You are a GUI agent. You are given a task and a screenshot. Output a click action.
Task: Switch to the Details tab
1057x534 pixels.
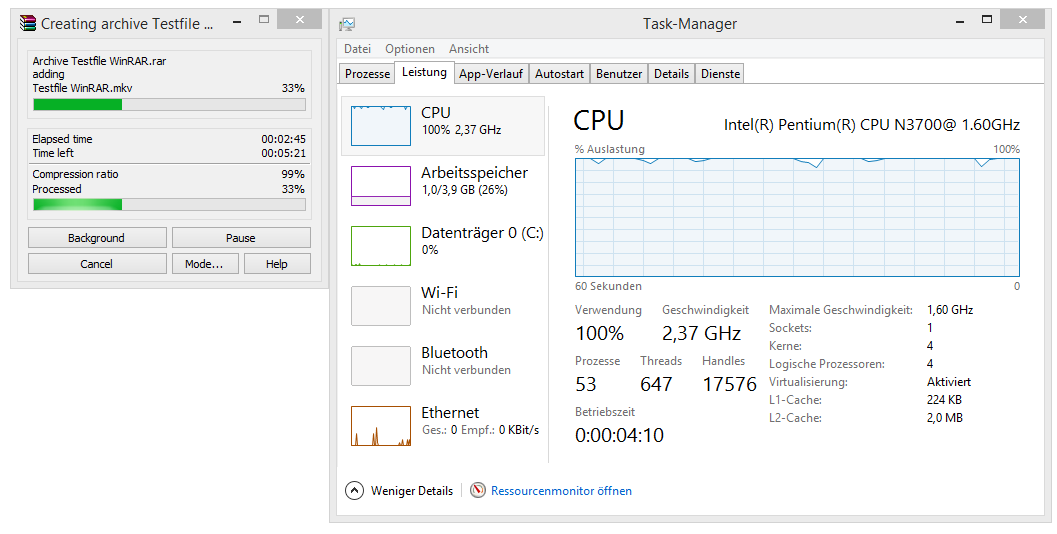click(x=671, y=73)
